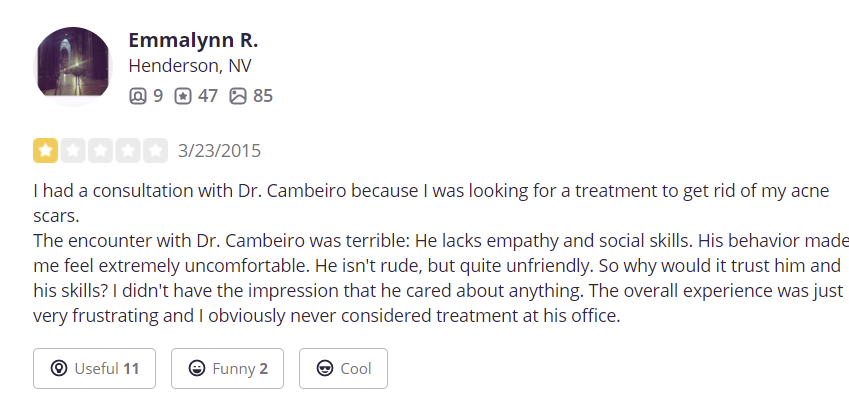849x415 pixels.
Task: Click the laughing face Funny icon
Action: pyautogui.click(x=197, y=368)
